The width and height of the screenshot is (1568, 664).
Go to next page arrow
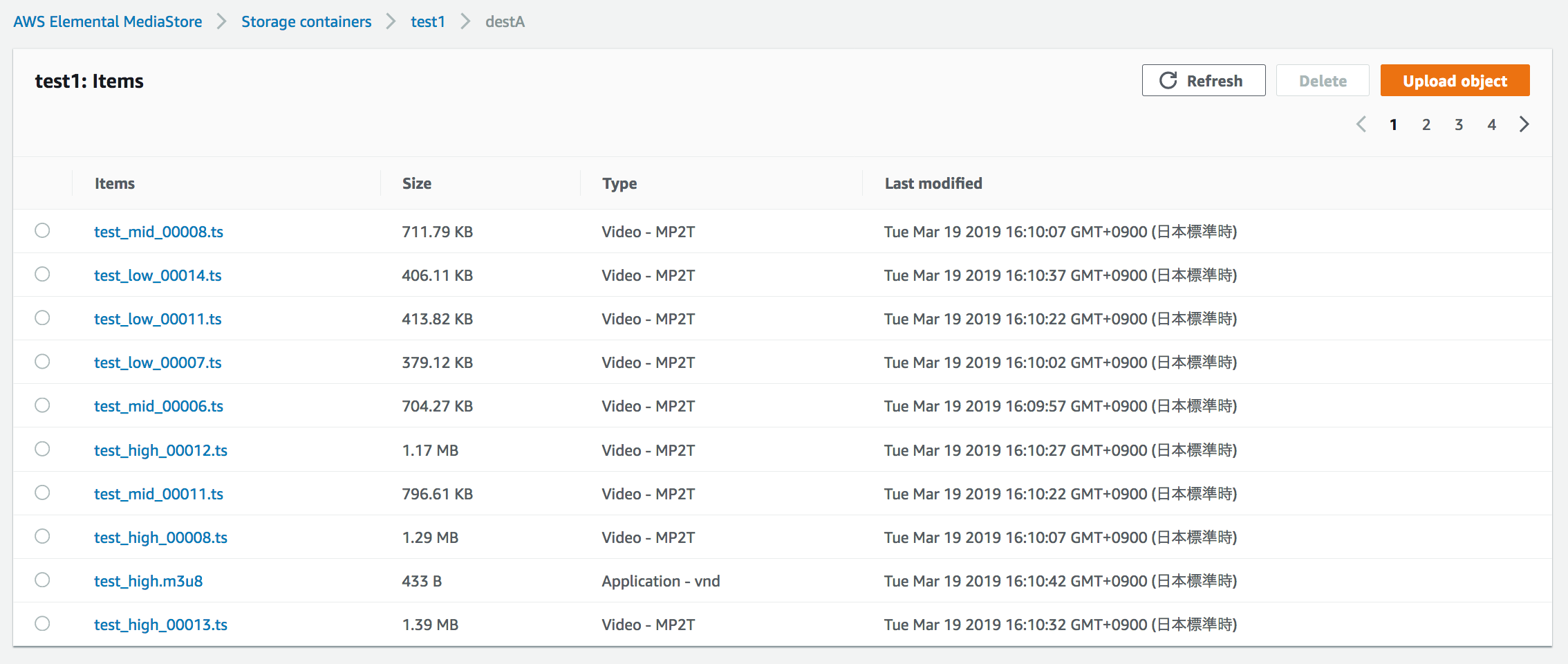[x=1524, y=124]
